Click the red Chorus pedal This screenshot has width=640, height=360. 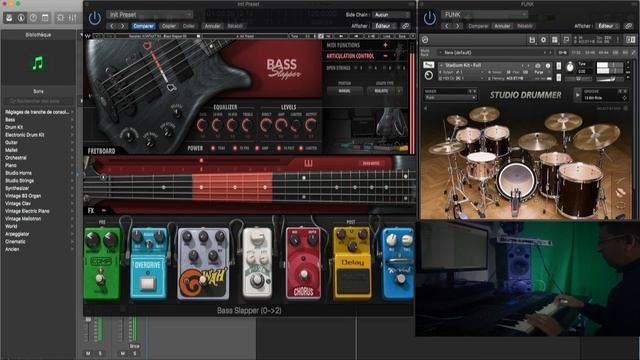303,263
